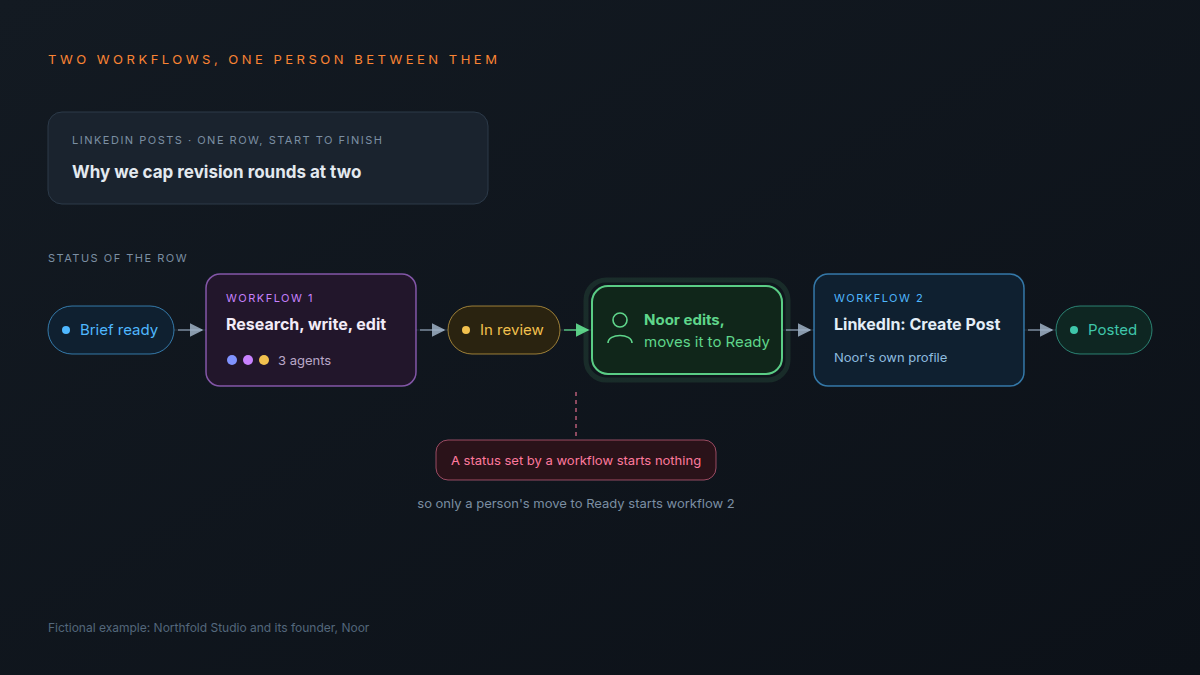Open the Workflow 1 Research, write, edit card
The height and width of the screenshot is (675, 1200).
311,330
